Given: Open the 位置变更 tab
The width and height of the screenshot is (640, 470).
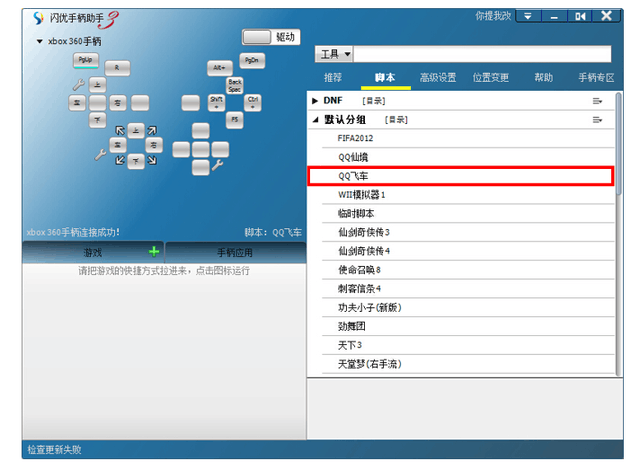Looking at the screenshot, I should click(491, 78).
